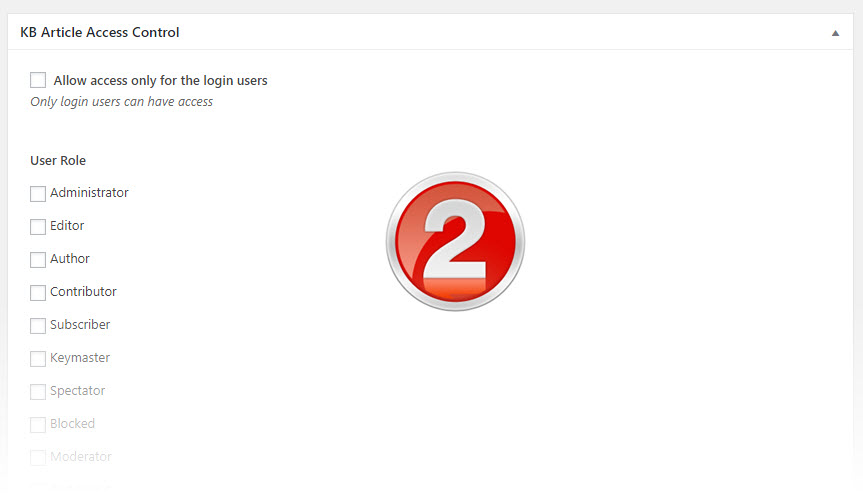The image size is (863, 493).
Task: Select the Author role checkbox
Action: pos(38,259)
